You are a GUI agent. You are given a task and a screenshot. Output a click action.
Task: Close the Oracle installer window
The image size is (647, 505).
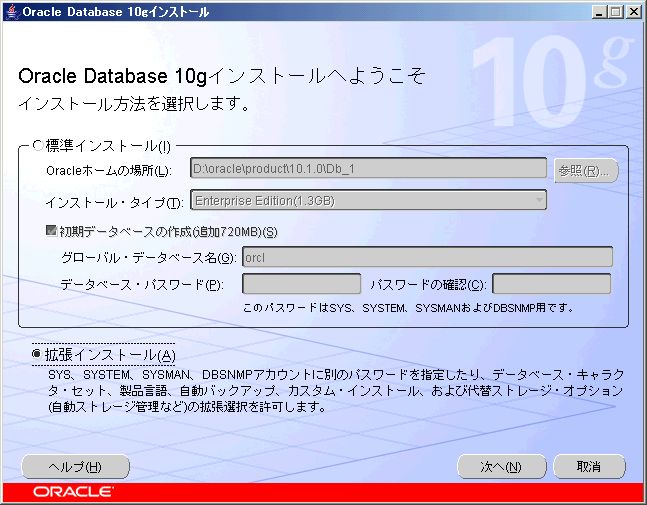[633, 12]
